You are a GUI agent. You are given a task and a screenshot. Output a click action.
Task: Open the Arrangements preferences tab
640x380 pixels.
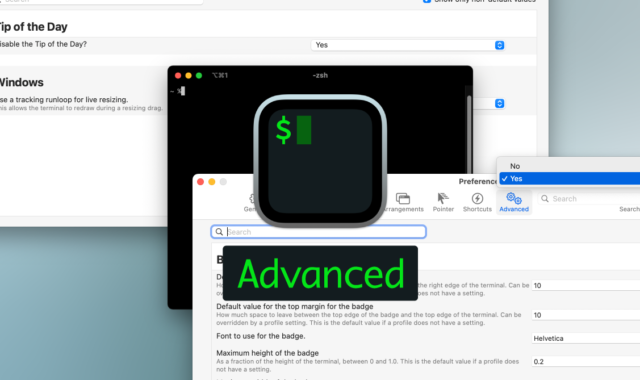point(403,202)
